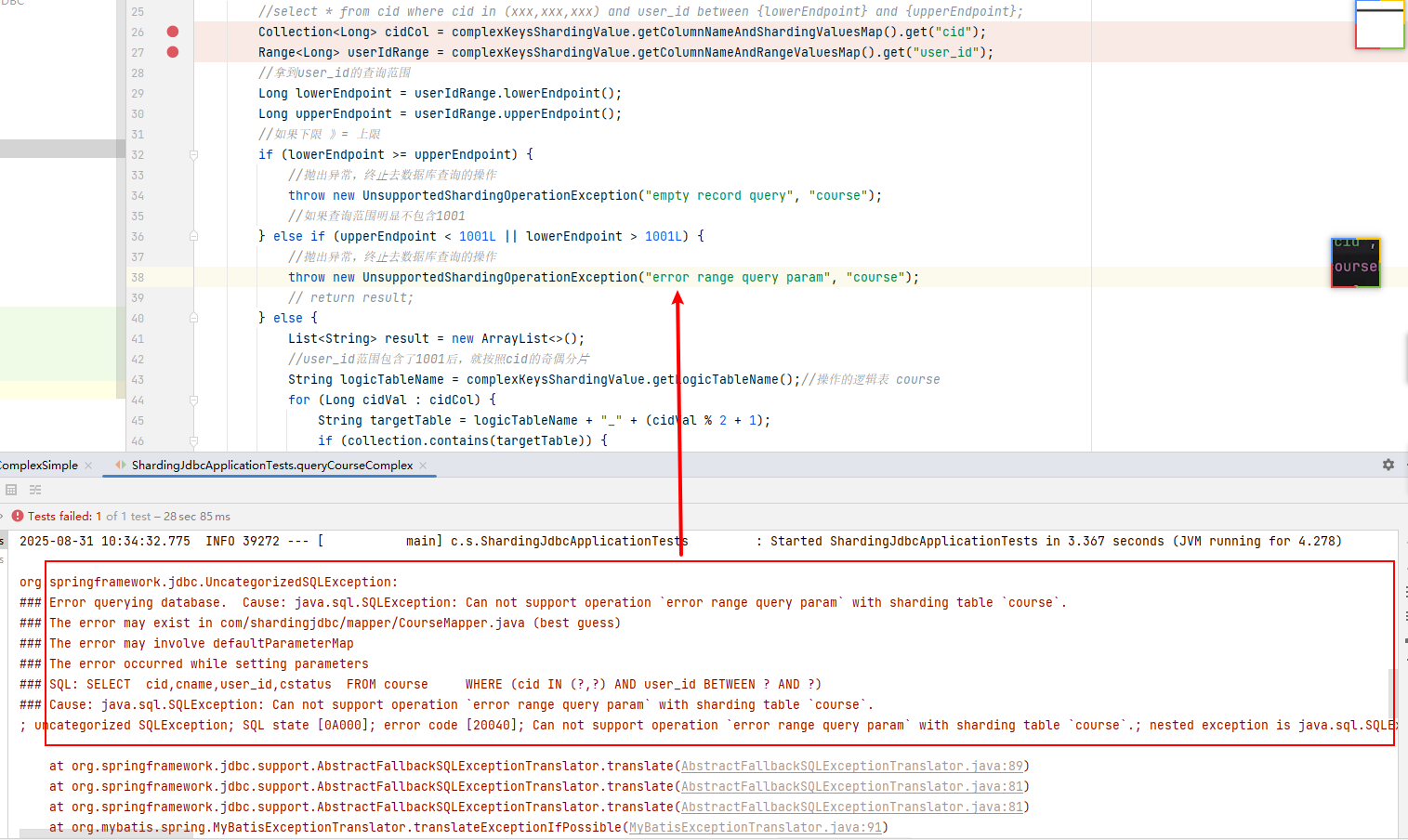
Task: Click the dark floating code thumbnail
Action: (1355, 262)
